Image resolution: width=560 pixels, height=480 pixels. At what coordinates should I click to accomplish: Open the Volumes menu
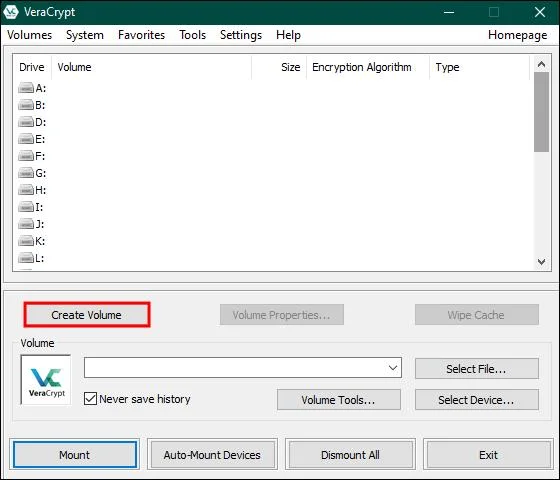tap(30, 35)
